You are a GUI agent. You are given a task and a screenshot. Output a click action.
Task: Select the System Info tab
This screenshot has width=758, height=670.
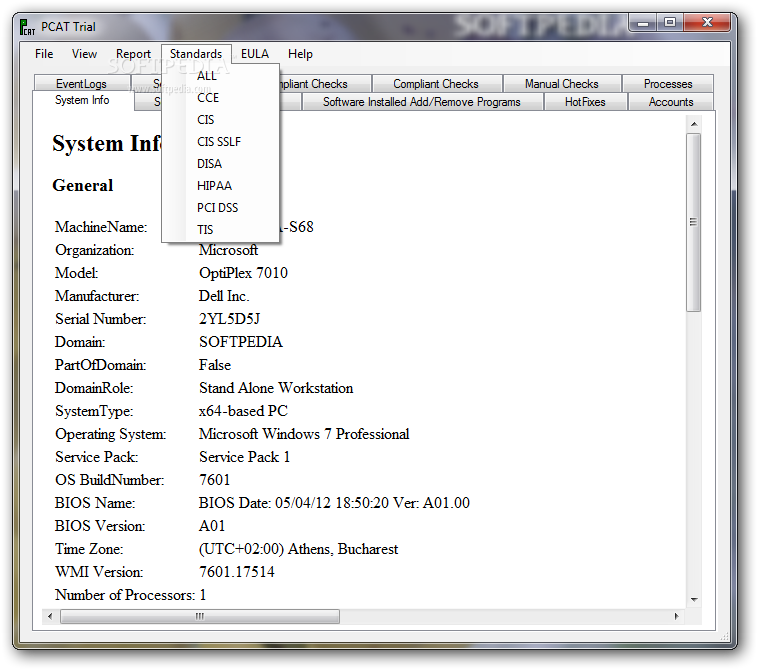click(82, 100)
